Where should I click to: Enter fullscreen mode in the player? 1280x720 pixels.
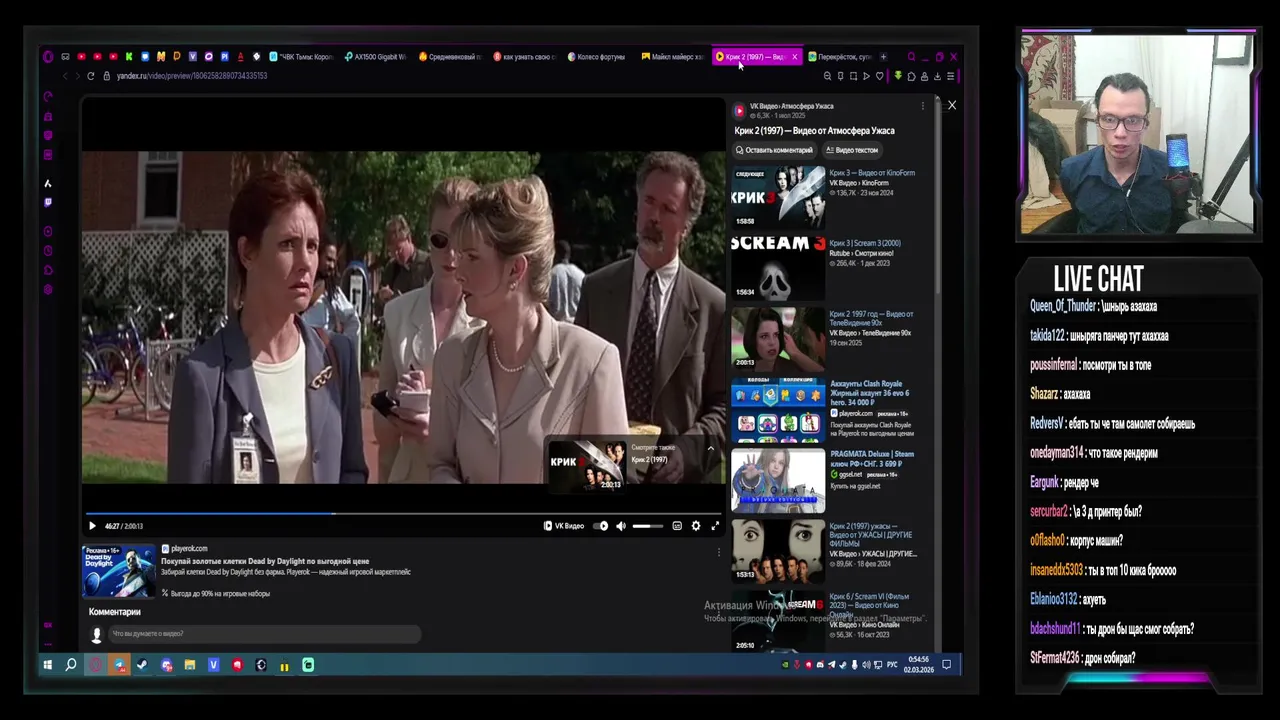715,526
